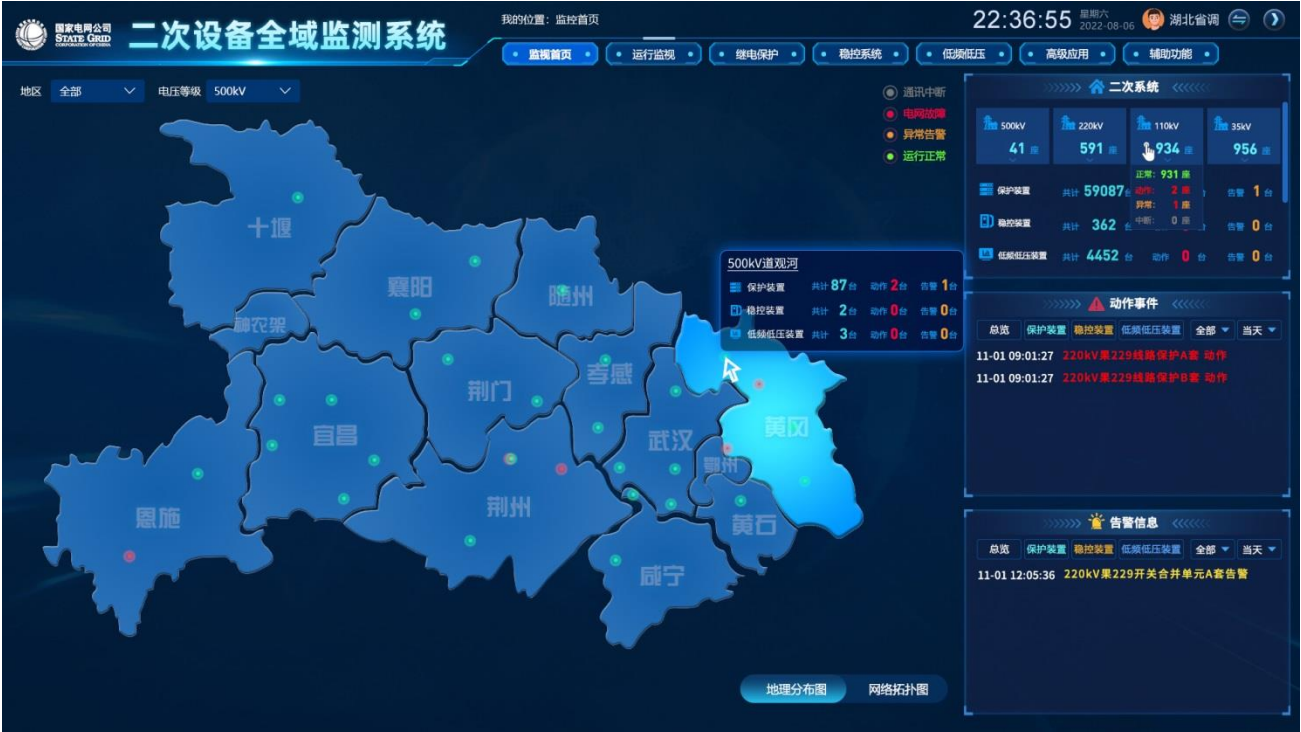This screenshot has height=732, width=1301.
Task: Toggle the 电网故障 legend indicator
Action: (890, 114)
